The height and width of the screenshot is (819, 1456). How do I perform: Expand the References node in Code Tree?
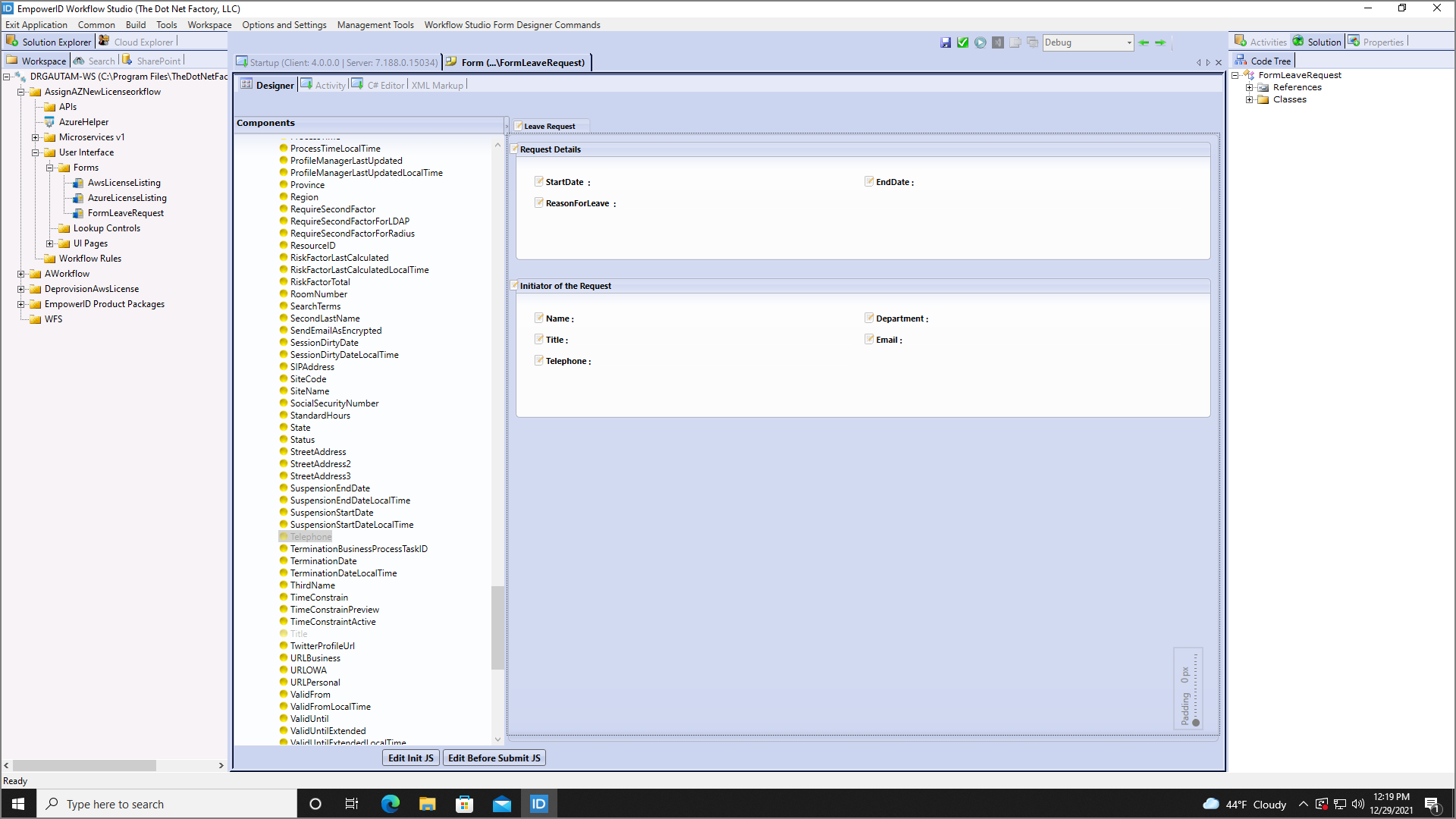point(1250,86)
